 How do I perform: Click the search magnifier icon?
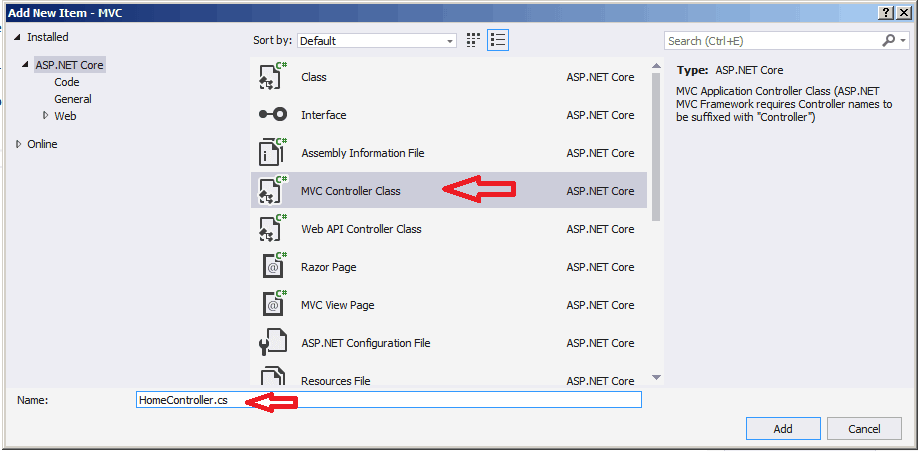pyautogui.click(x=889, y=40)
